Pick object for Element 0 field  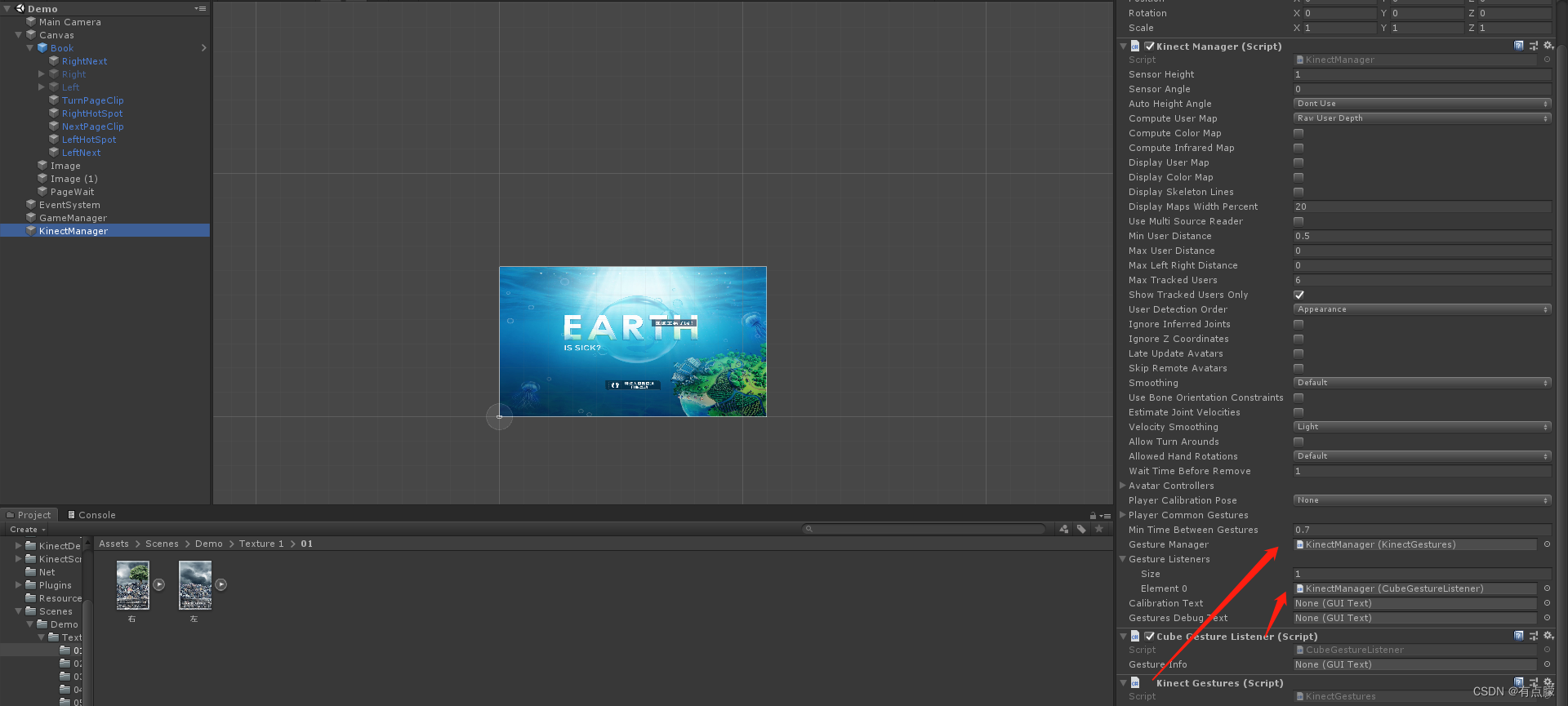pyautogui.click(x=1547, y=588)
